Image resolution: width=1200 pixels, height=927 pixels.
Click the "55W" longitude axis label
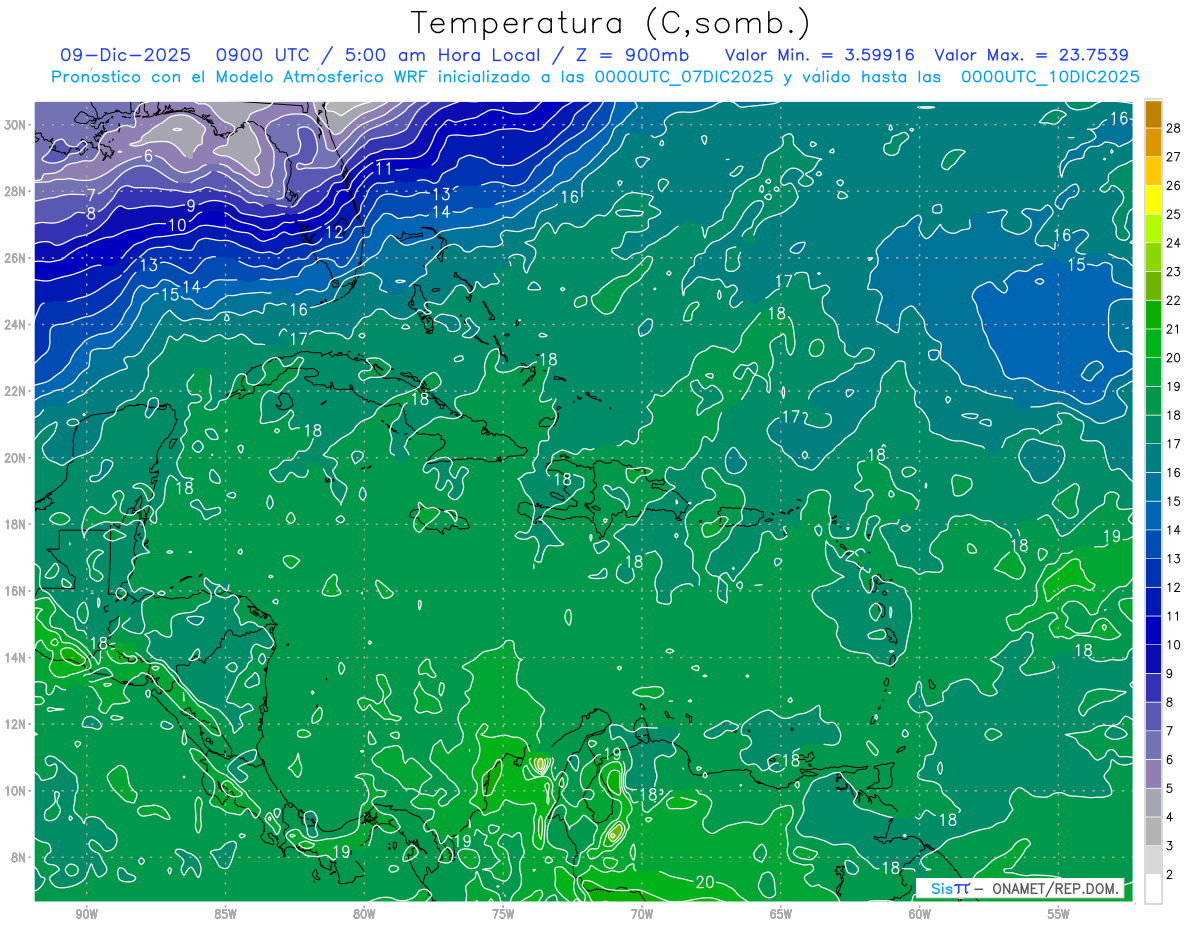pyautogui.click(x=1059, y=914)
